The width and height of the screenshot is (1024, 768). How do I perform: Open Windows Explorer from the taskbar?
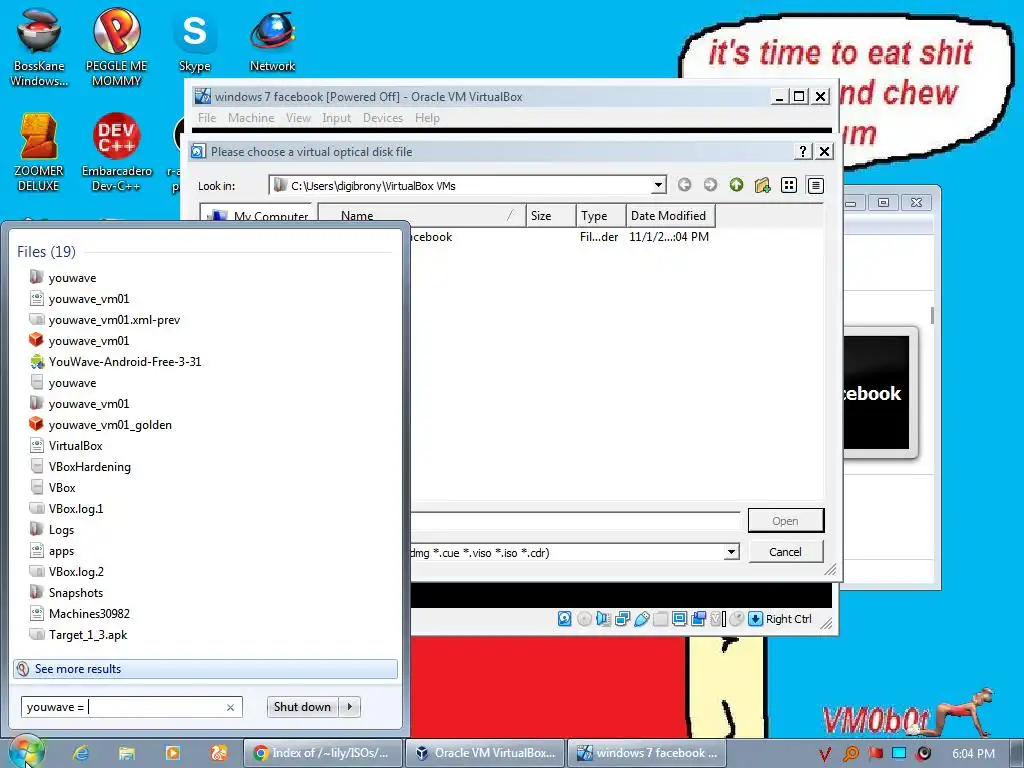click(x=127, y=753)
